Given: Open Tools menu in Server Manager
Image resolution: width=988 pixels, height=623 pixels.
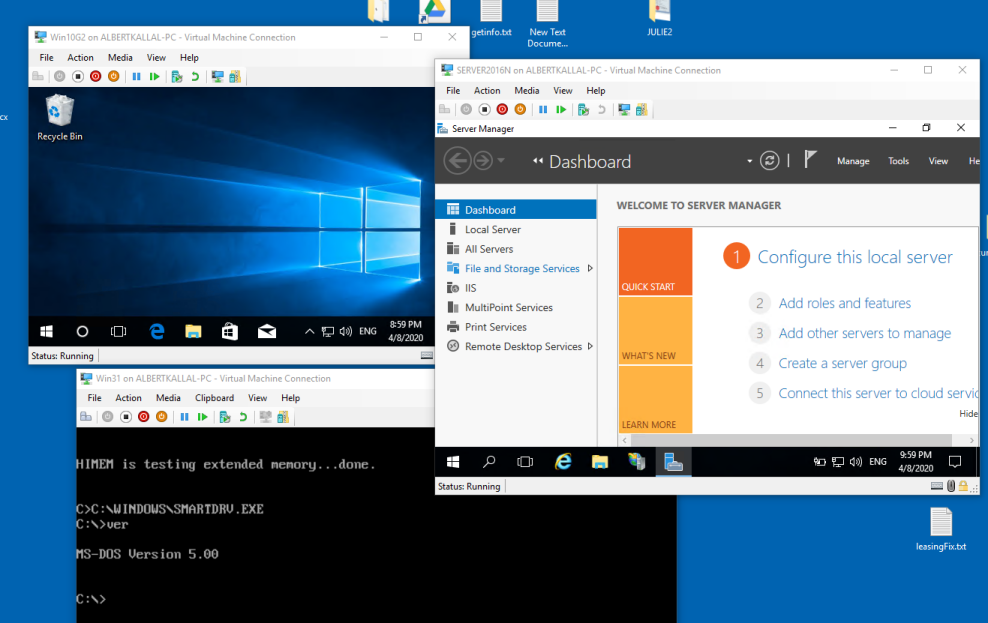Looking at the screenshot, I should [x=898, y=161].
